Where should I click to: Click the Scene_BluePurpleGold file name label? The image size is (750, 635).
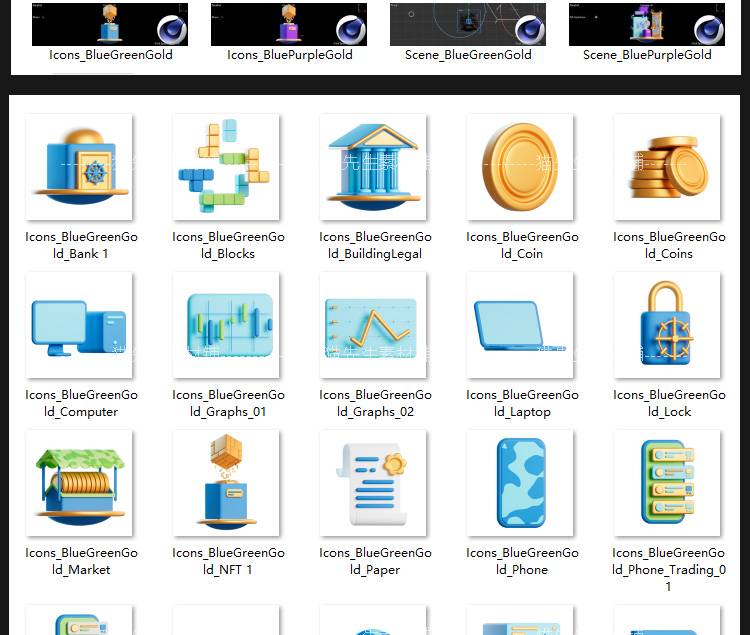coord(647,55)
